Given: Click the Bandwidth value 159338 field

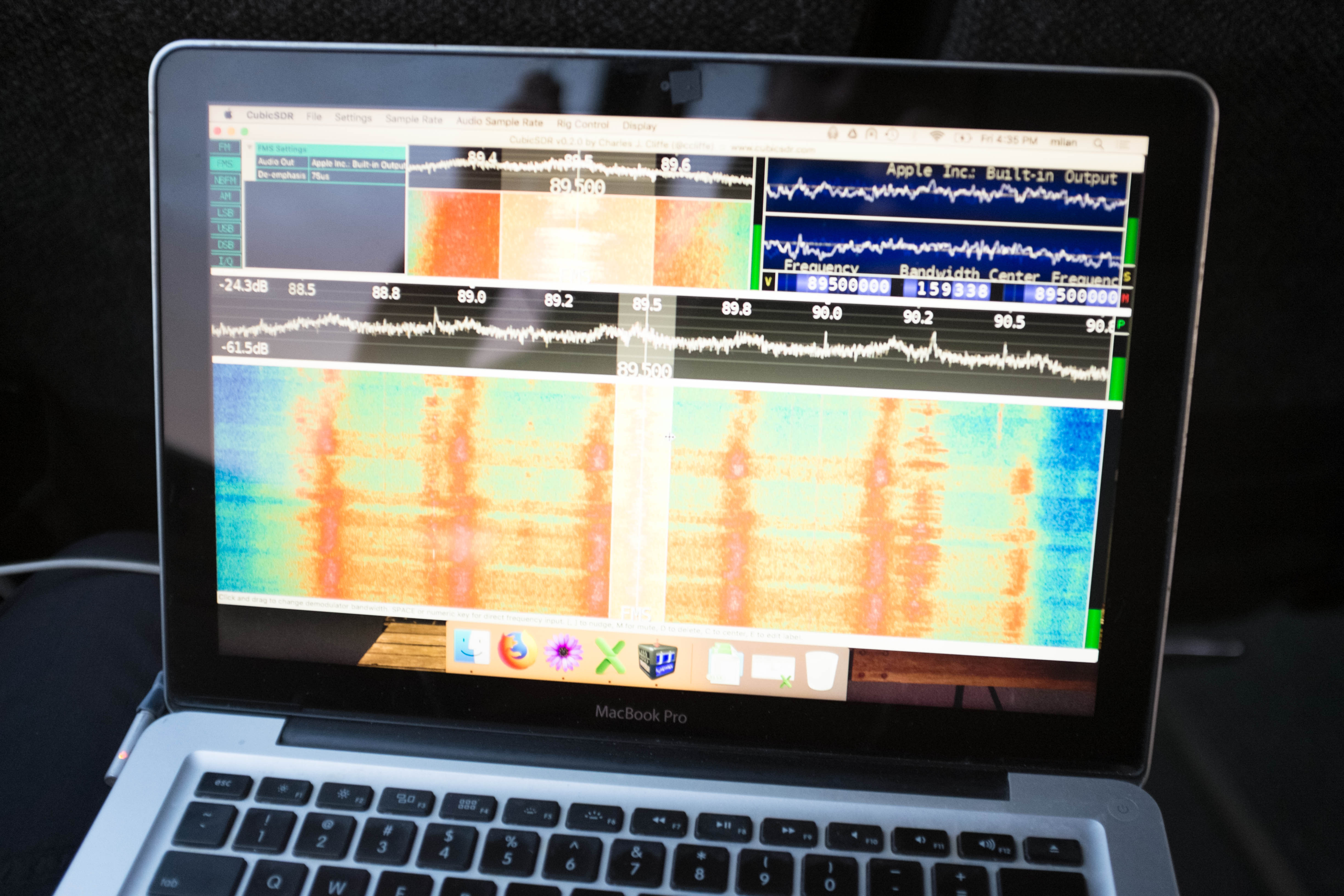Looking at the screenshot, I should (x=953, y=290).
